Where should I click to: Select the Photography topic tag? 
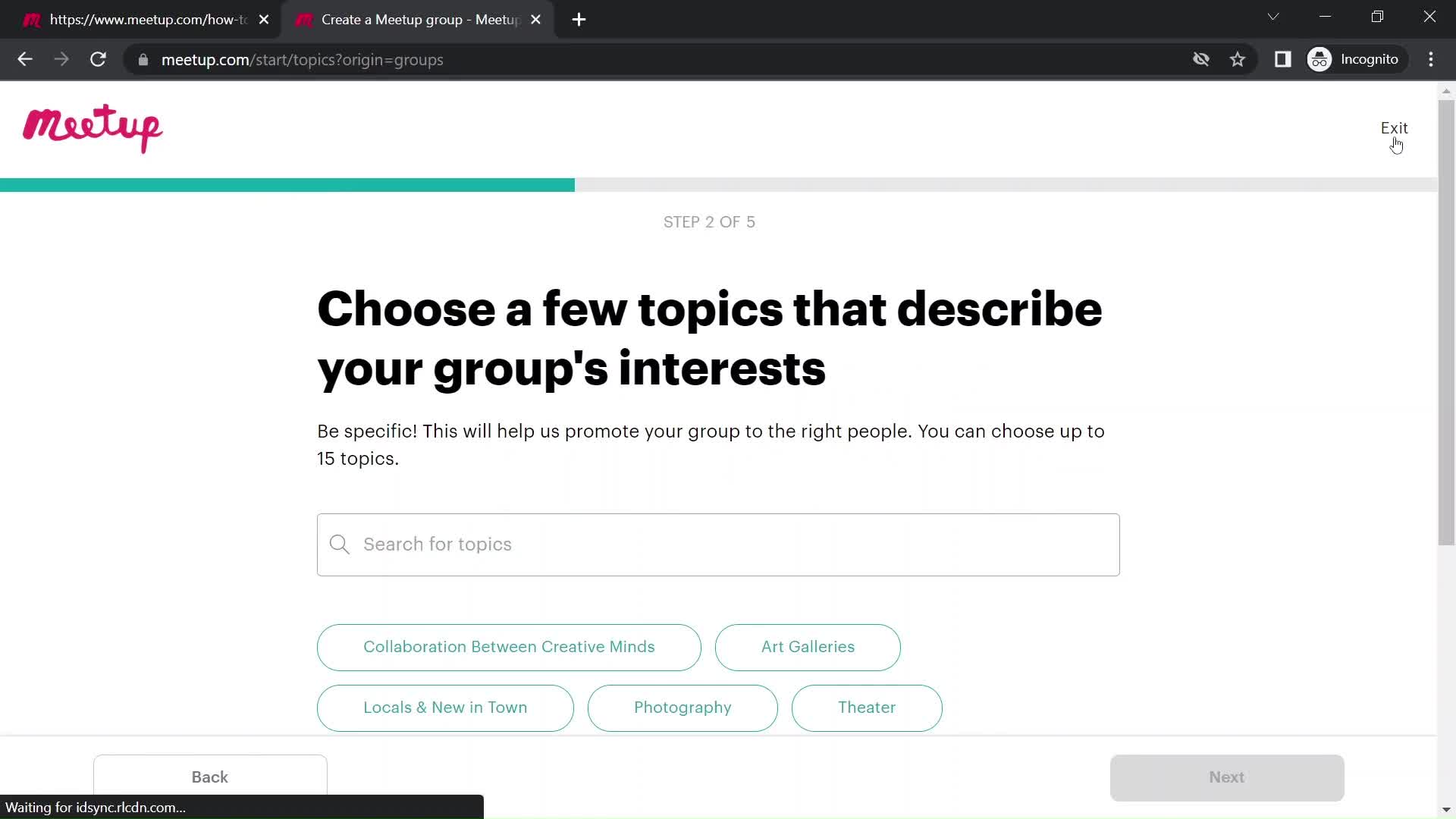(x=683, y=707)
